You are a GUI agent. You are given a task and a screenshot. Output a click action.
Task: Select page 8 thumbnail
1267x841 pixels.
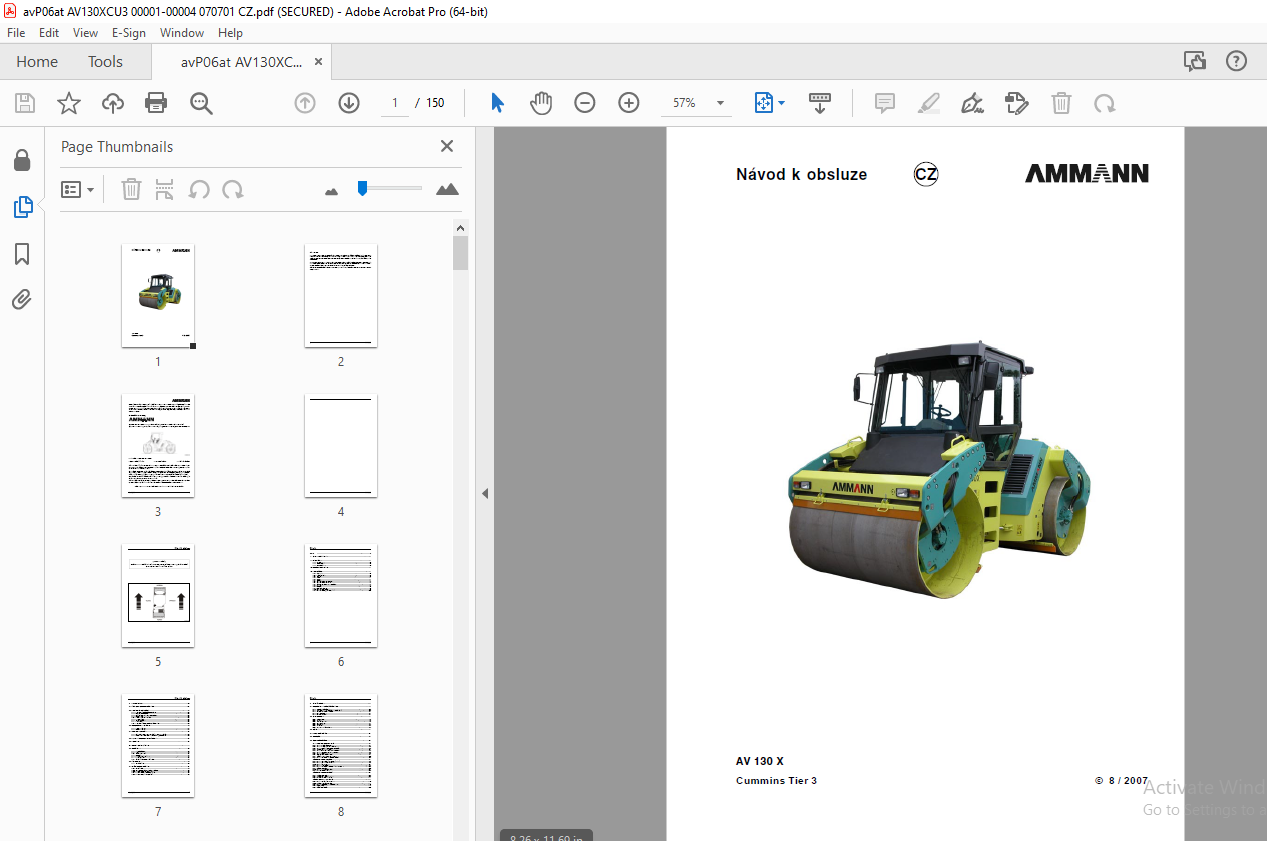[x=341, y=745]
